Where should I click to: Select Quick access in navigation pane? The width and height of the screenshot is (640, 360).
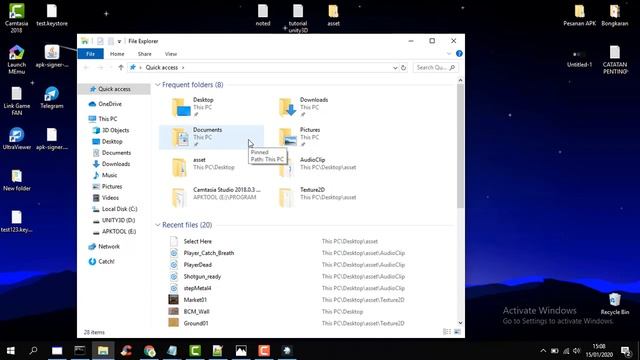pos(114,89)
